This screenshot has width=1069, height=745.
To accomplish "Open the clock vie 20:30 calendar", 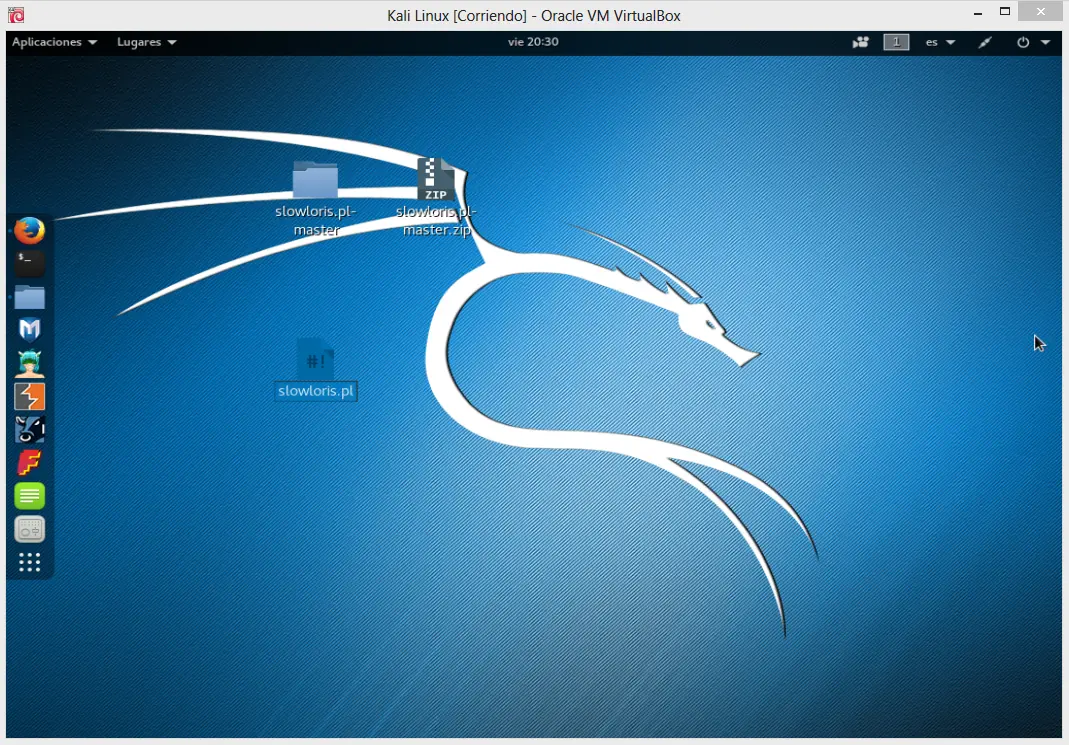I will [533, 42].
